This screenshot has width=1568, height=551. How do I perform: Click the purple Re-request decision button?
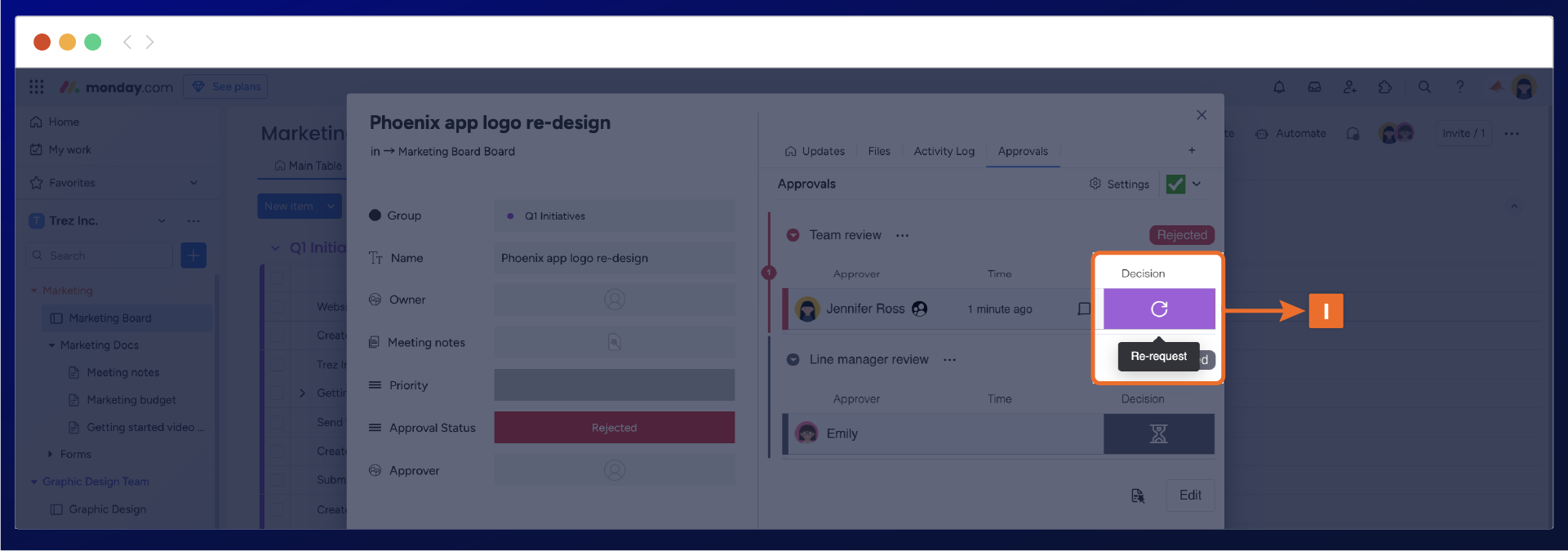coord(1158,309)
